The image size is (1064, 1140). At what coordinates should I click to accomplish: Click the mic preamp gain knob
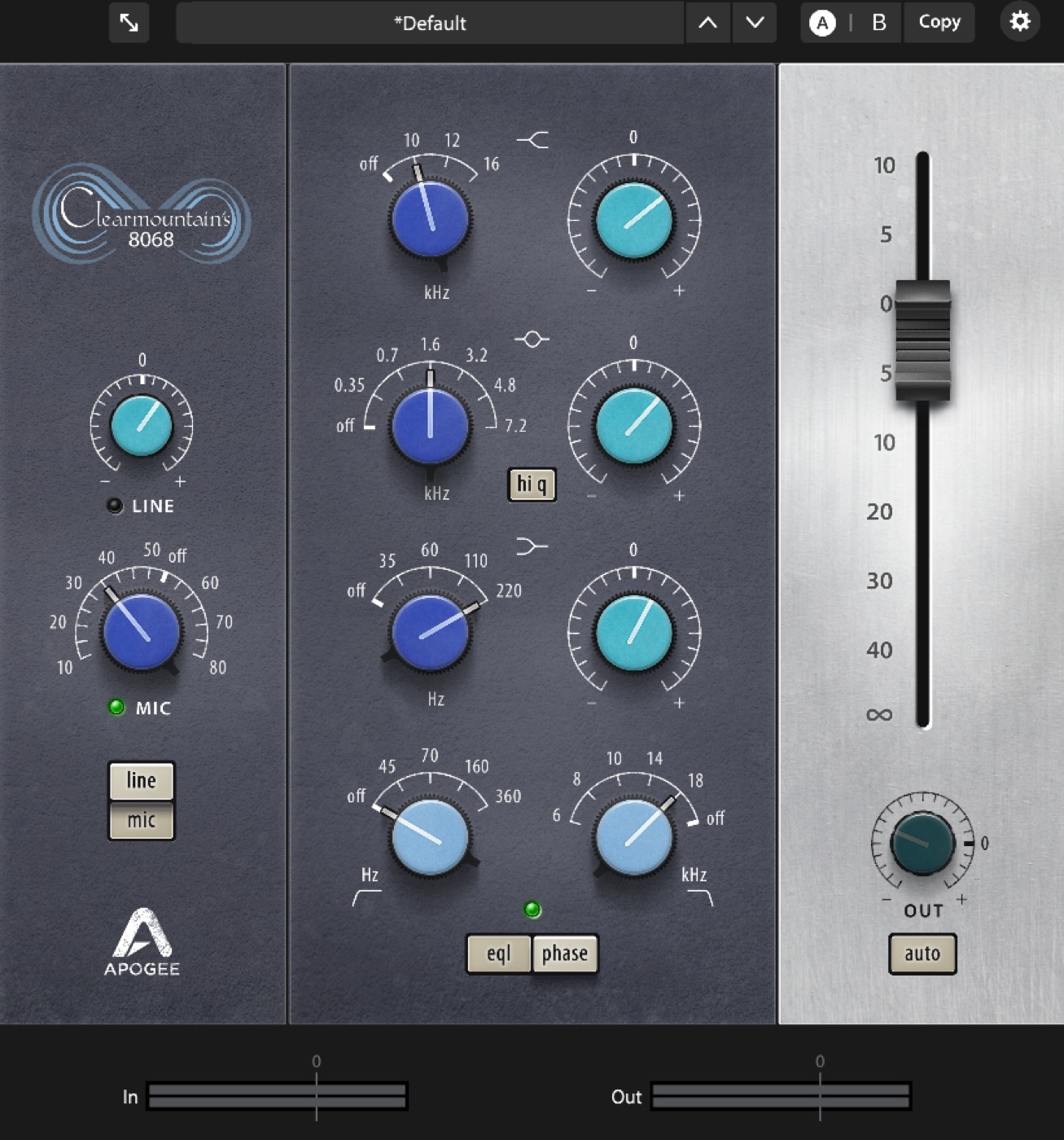click(141, 632)
